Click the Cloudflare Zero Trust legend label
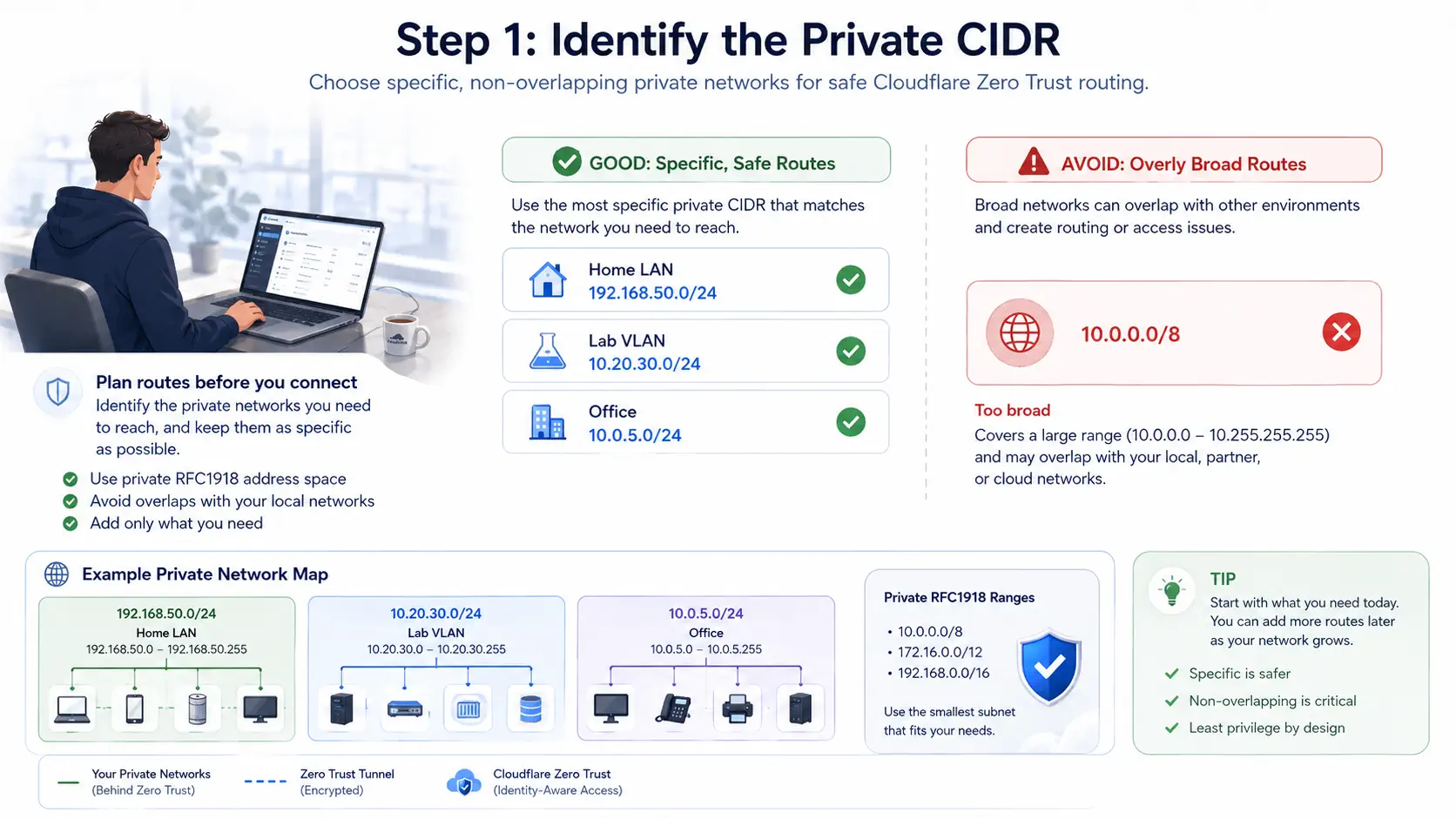Viewport: 1456px width, 819px height. coord(552,774)
